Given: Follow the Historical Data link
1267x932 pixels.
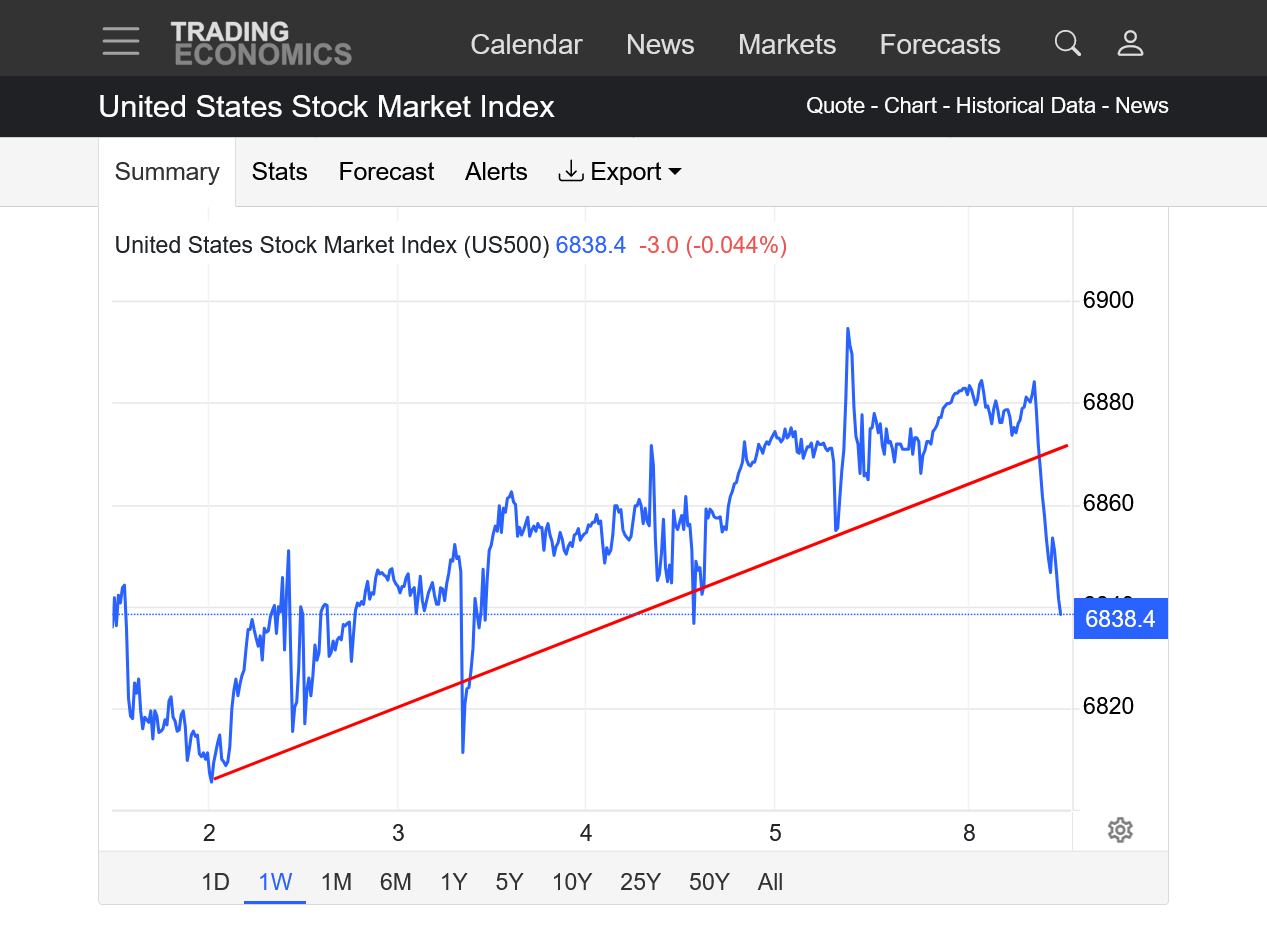Looking at the screenshot, I should (x=1025, y=106).
